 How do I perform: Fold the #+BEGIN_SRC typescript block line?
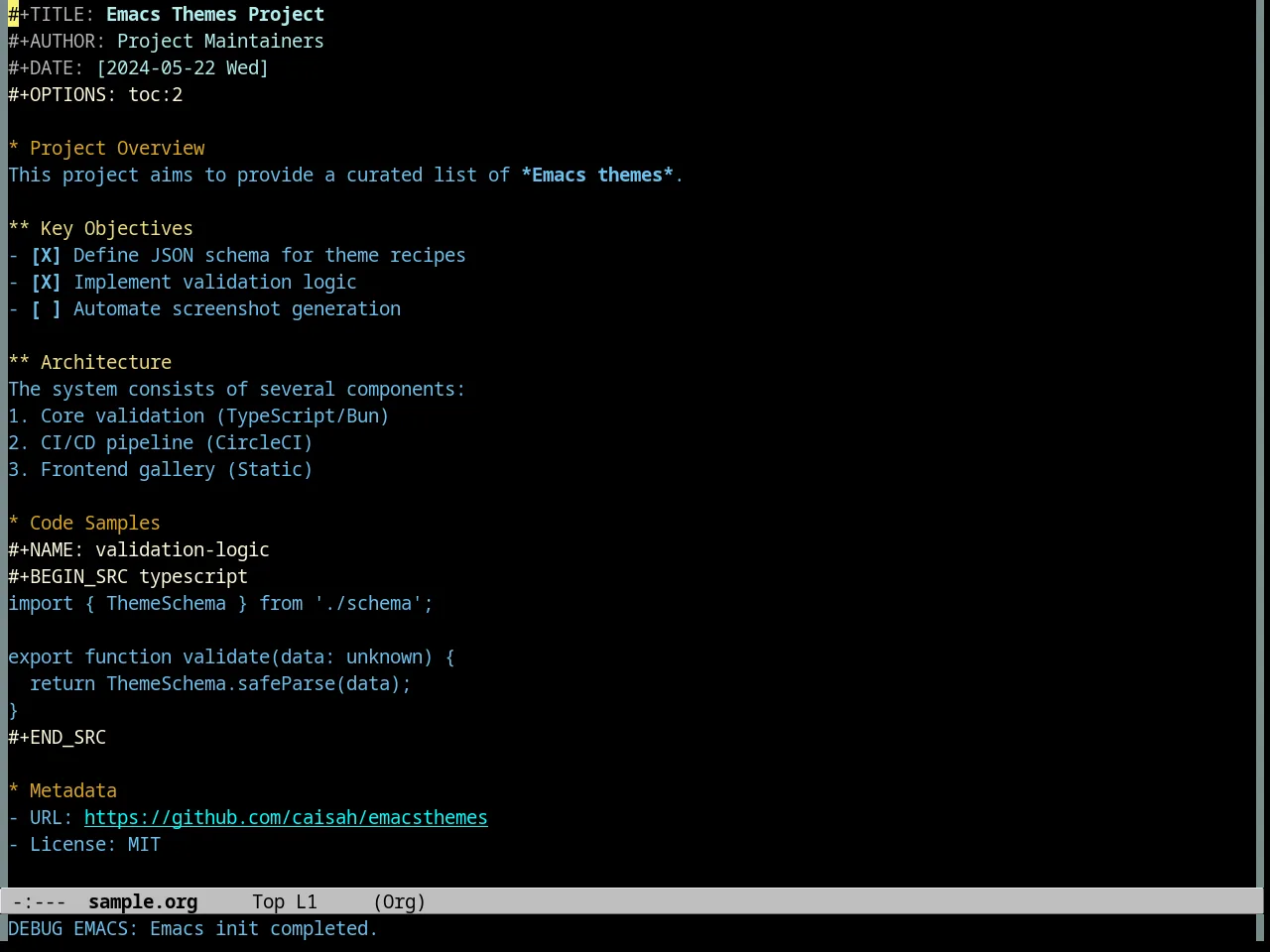[128, 577]
